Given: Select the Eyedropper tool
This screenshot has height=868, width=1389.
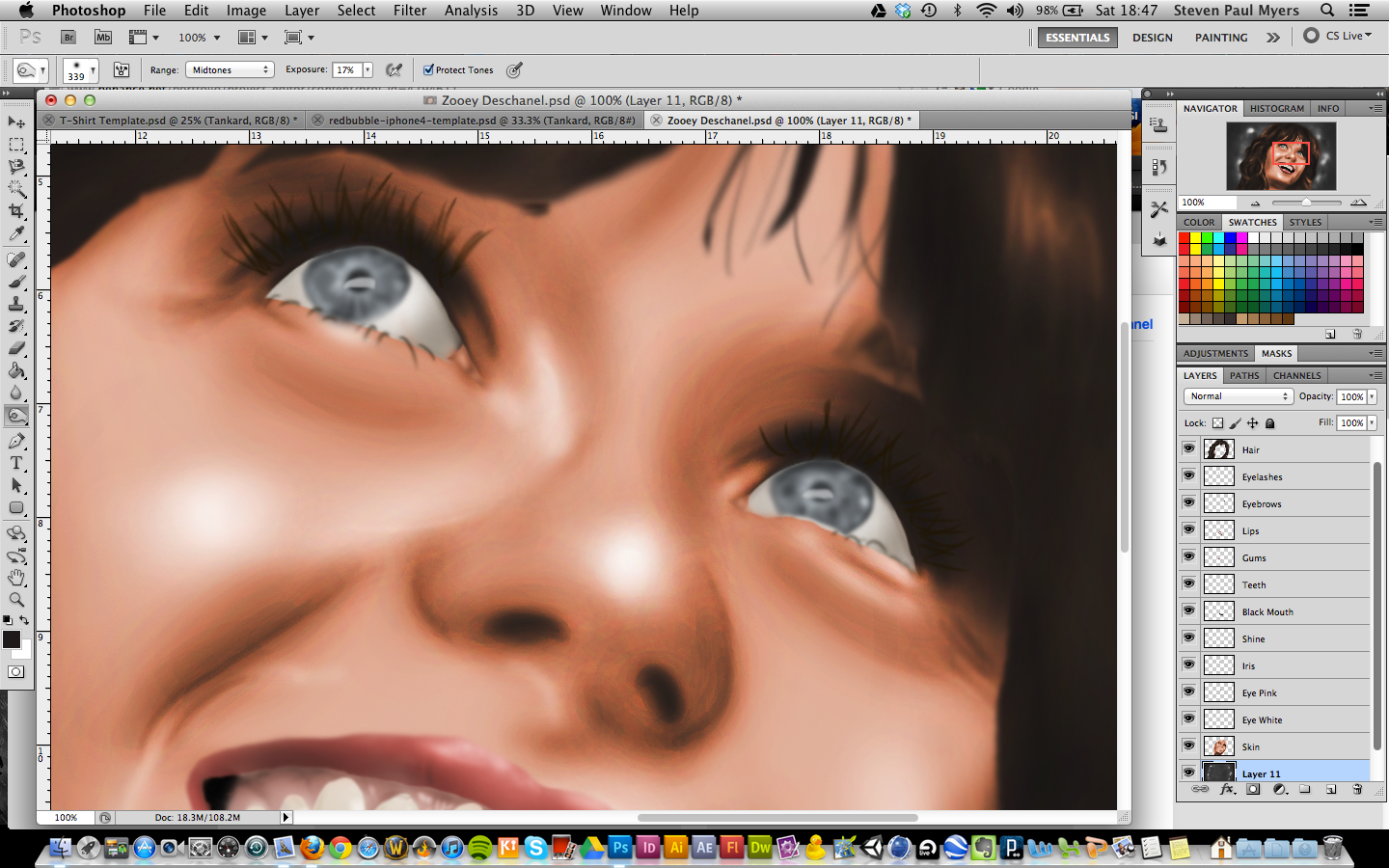Looking at the screenshot, I should click(16, 234).
